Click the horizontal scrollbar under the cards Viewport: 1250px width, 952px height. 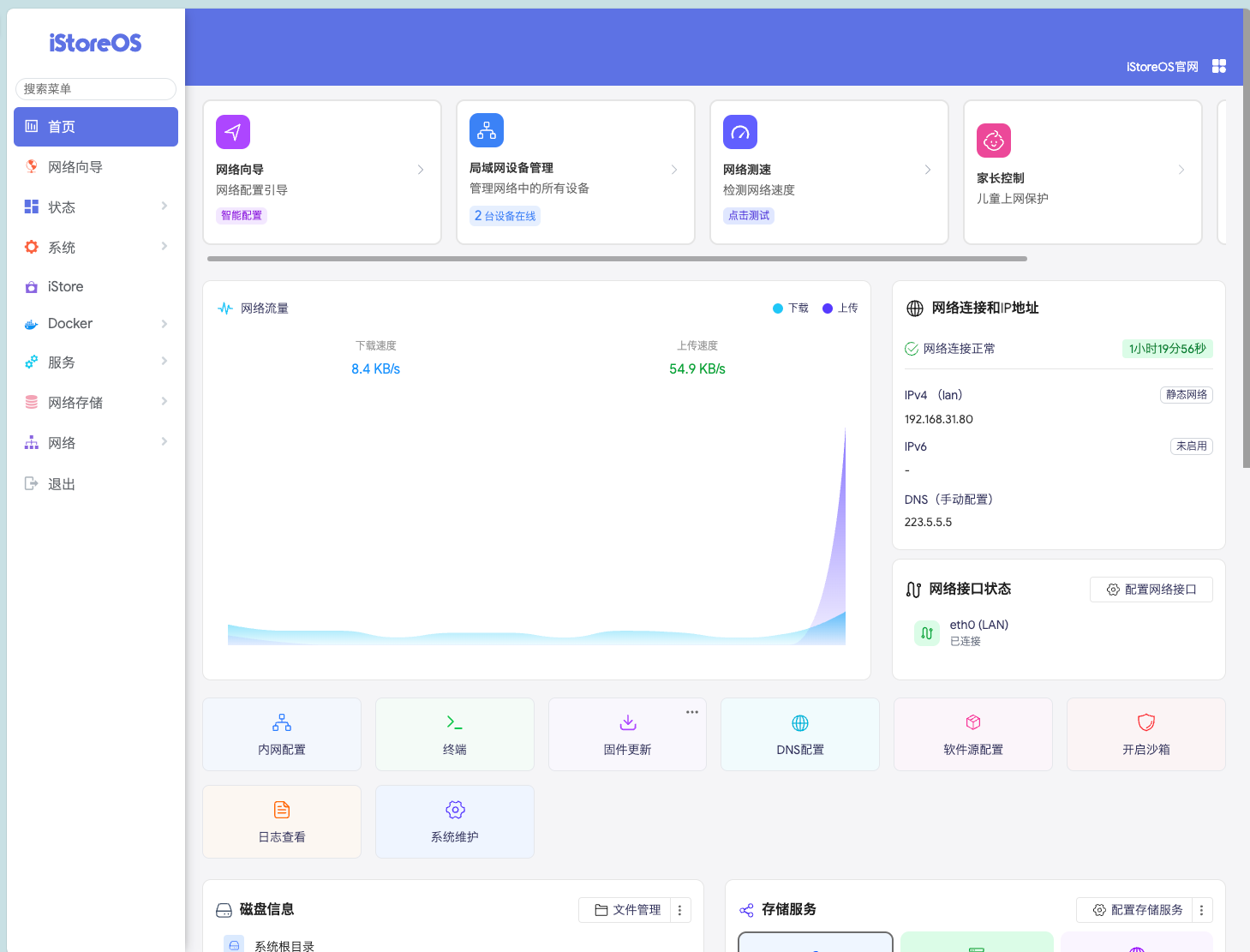[x=617, y=258]
